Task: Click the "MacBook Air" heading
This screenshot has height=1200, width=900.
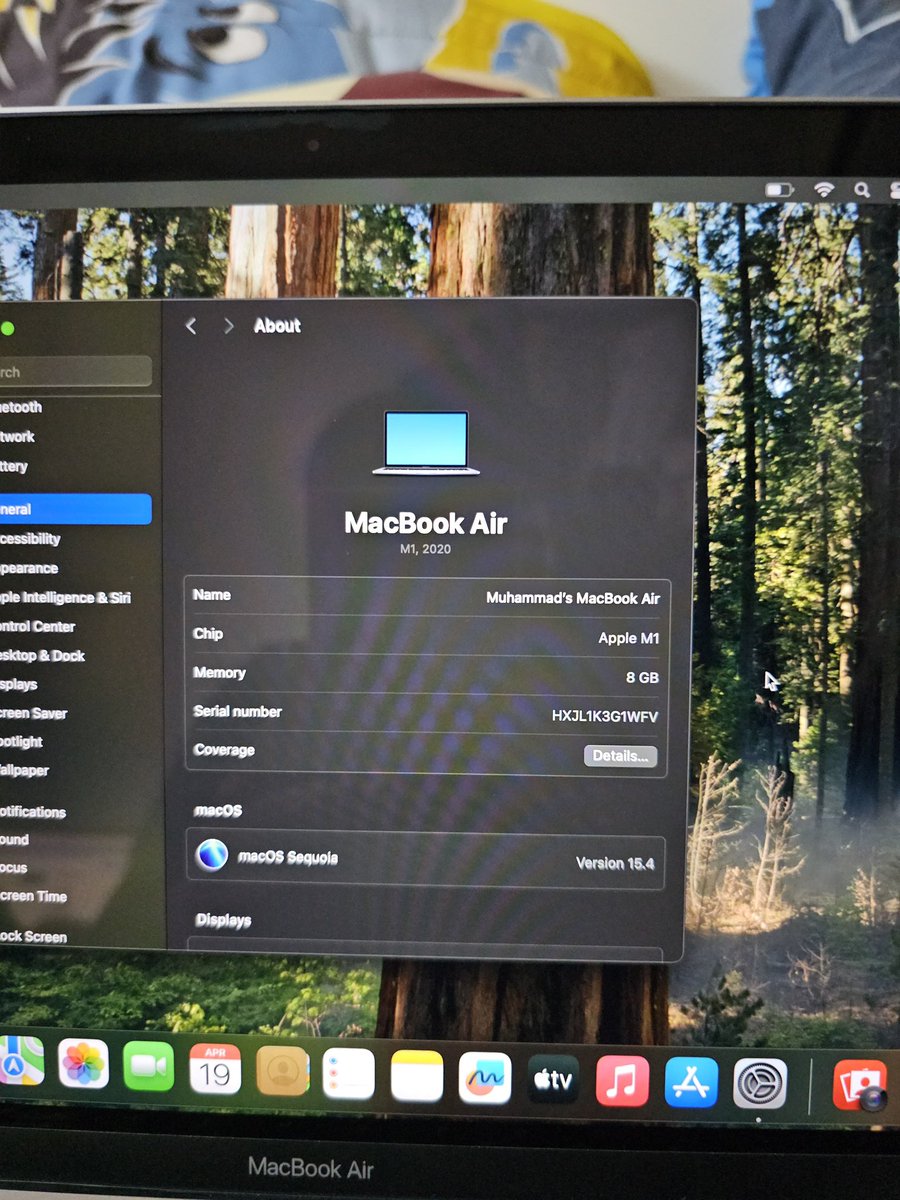Action: tap(426, 523)
